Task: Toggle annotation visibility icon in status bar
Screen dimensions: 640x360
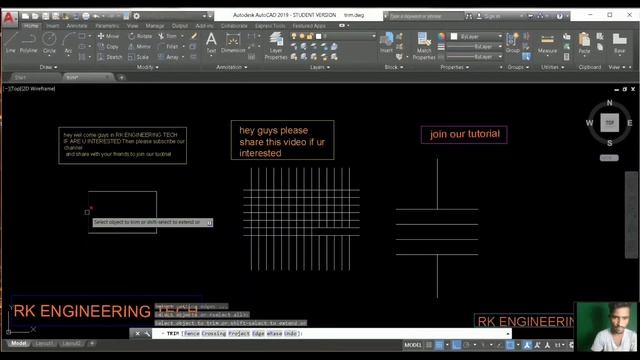Action: coord(527,345)
